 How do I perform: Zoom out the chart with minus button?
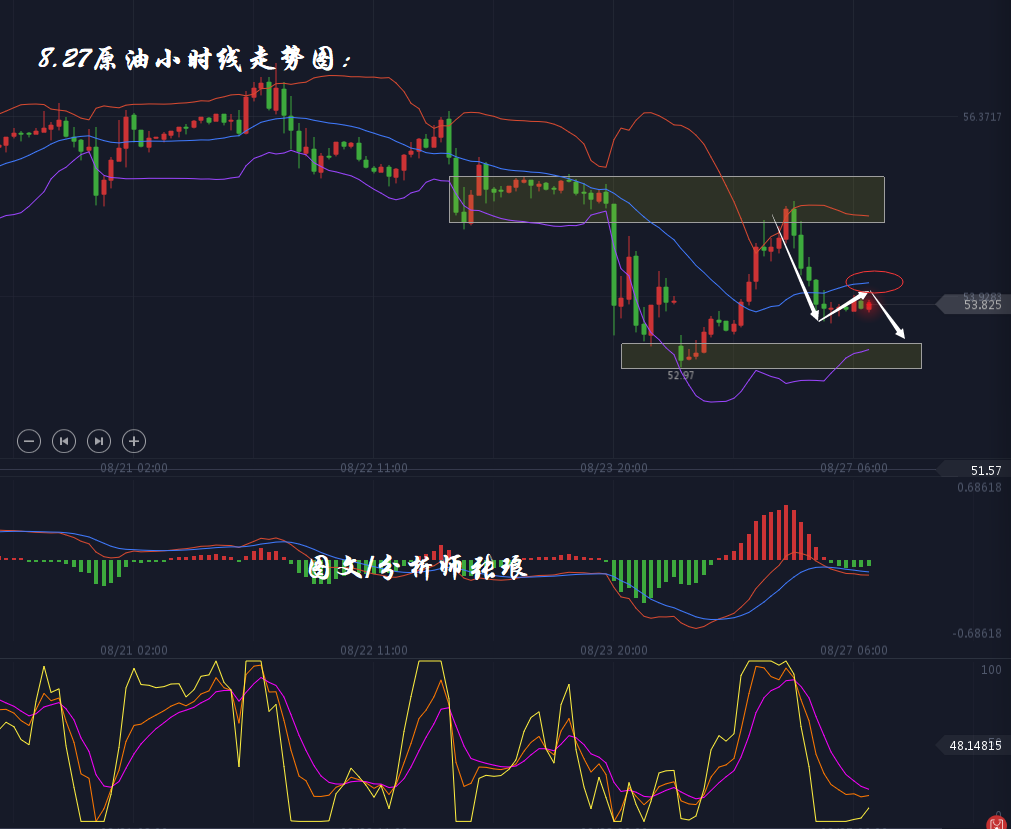(29, 440)
